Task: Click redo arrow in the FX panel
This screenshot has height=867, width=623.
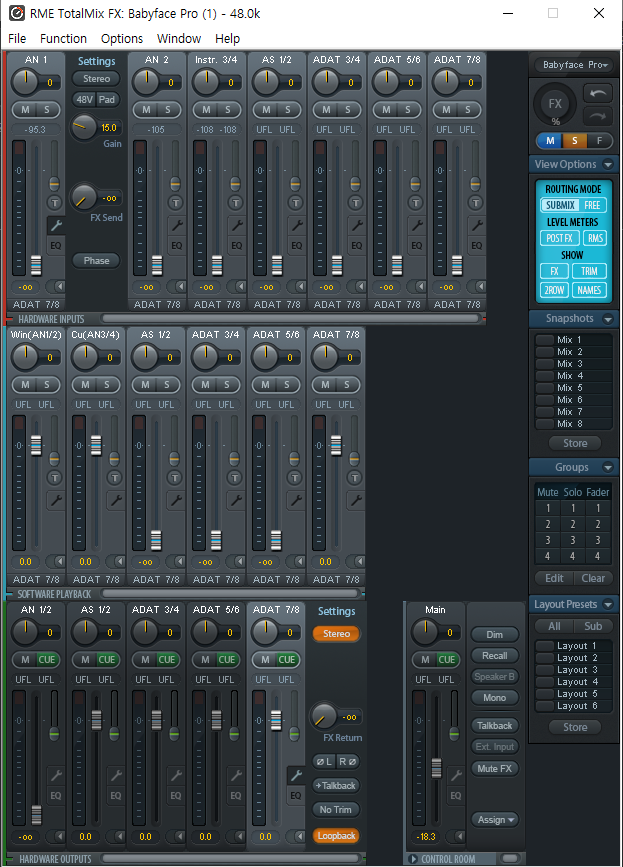Action: tap(598, 116)
